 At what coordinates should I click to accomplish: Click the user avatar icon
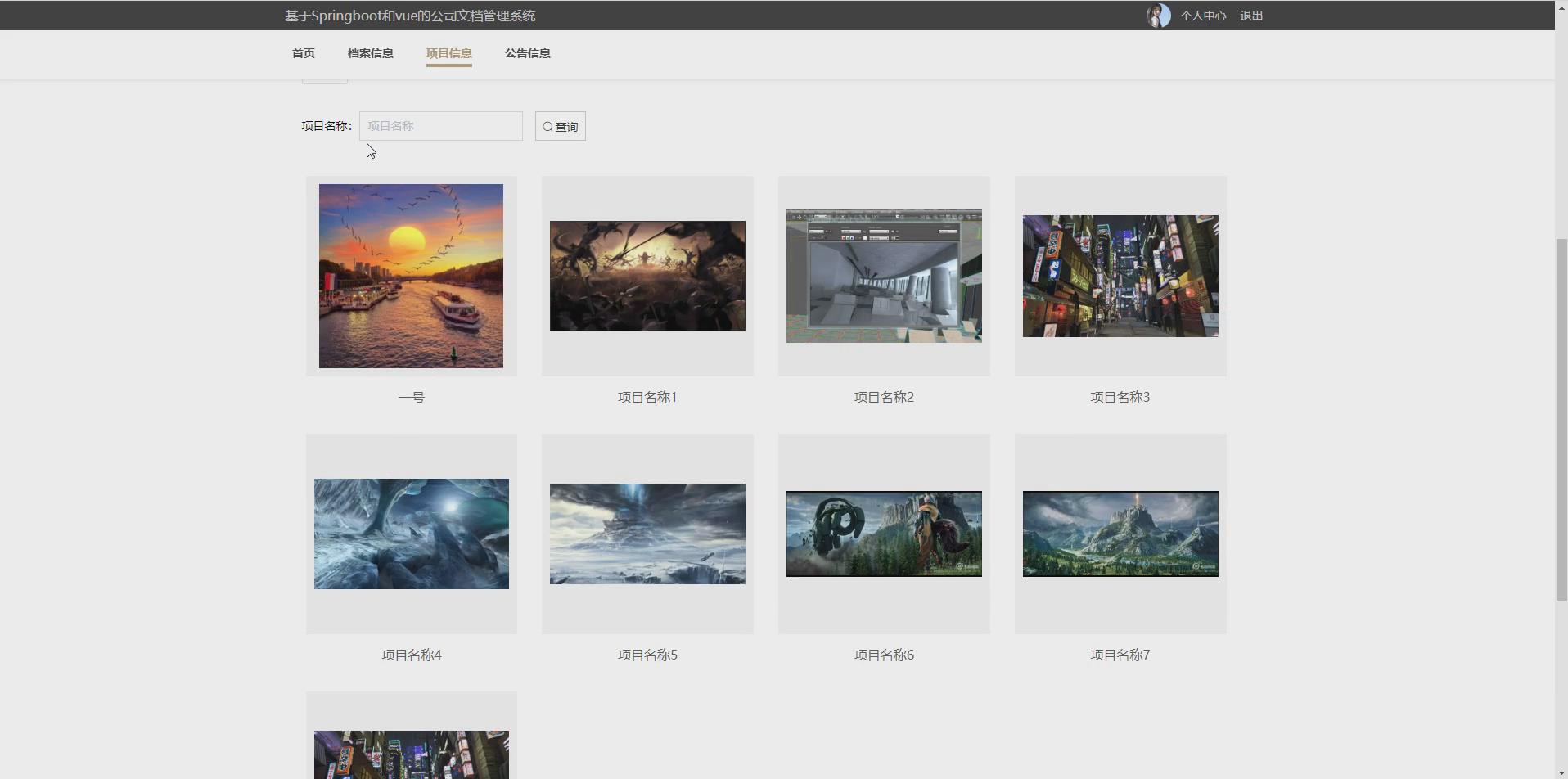(x=1158, y=16)
